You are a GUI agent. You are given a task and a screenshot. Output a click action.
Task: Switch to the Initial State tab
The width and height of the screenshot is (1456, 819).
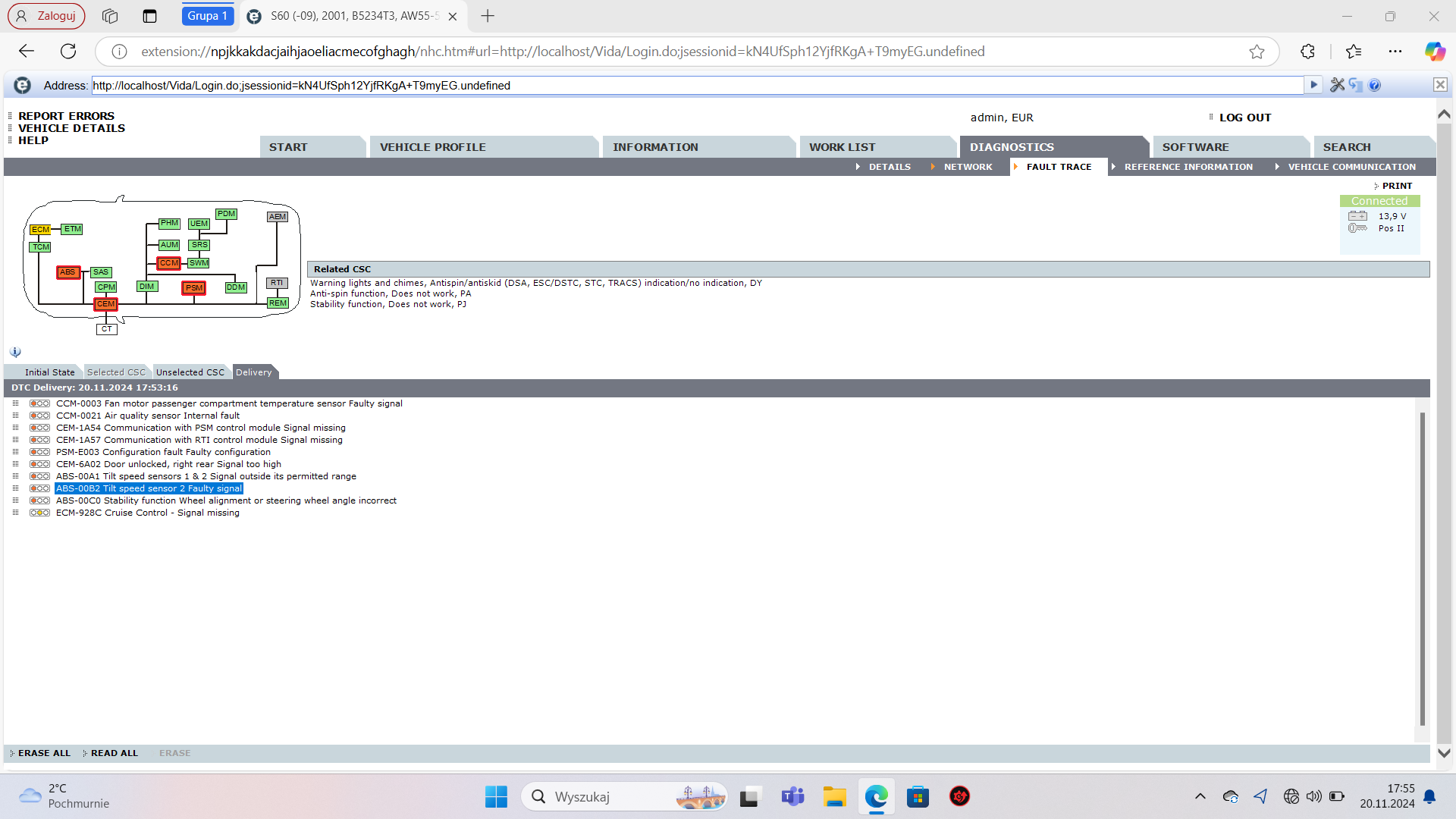[x=49, y=372]
